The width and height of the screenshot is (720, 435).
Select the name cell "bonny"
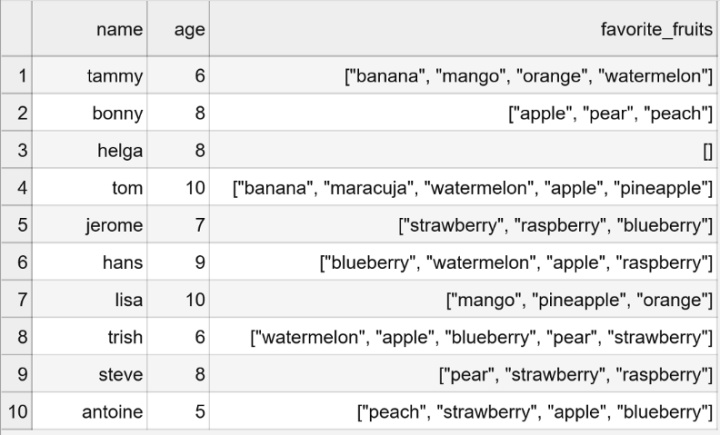[118, 113]
